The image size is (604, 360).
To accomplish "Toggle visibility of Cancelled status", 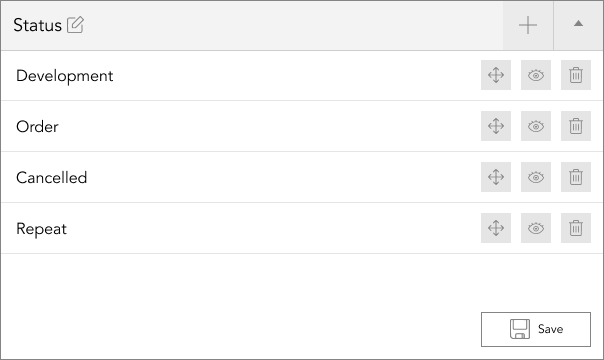I will pos(536,177).
